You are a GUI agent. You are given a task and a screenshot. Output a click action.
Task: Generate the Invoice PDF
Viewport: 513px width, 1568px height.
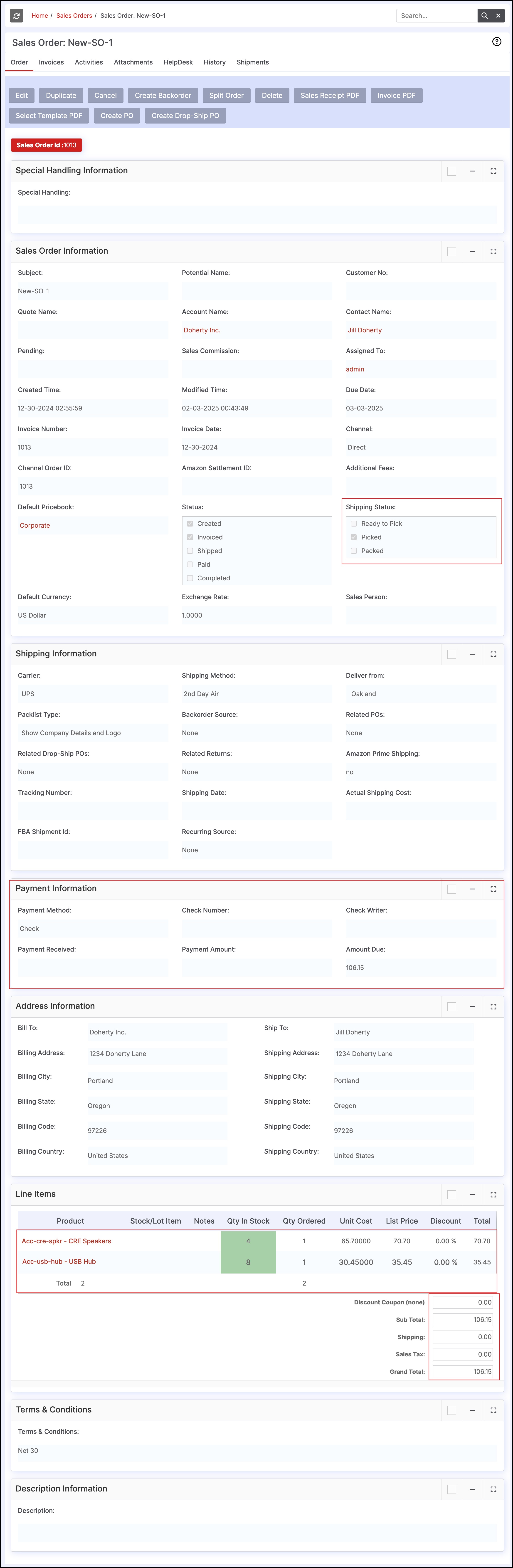397,96
